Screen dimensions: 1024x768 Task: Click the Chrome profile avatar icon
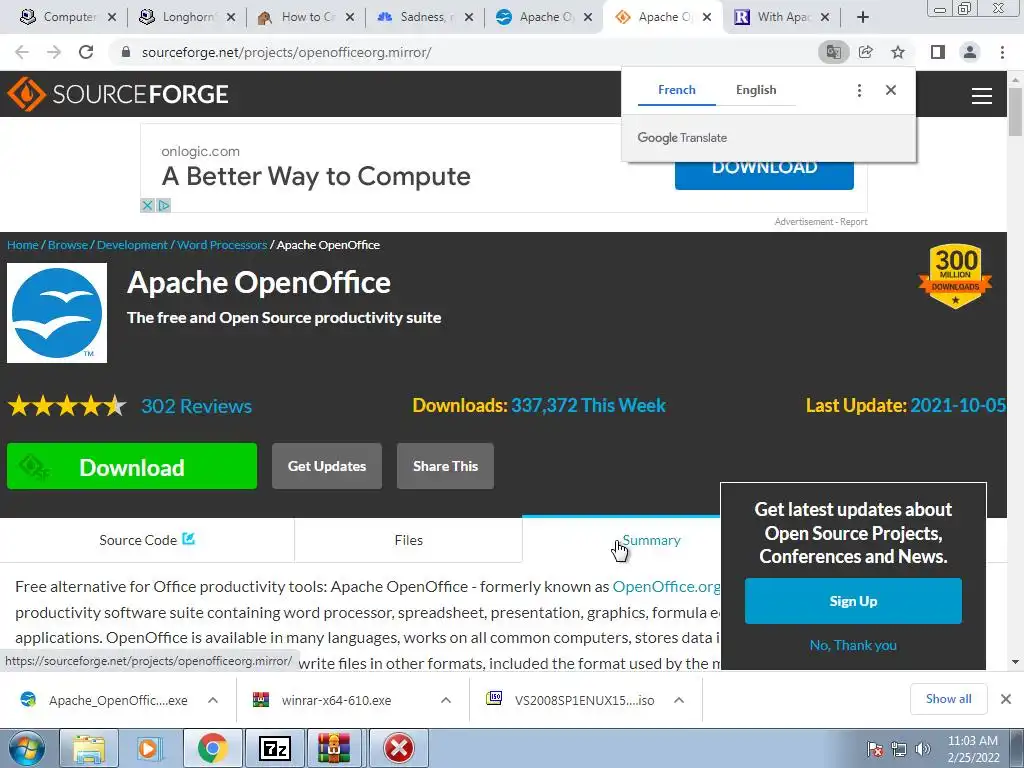970,52
